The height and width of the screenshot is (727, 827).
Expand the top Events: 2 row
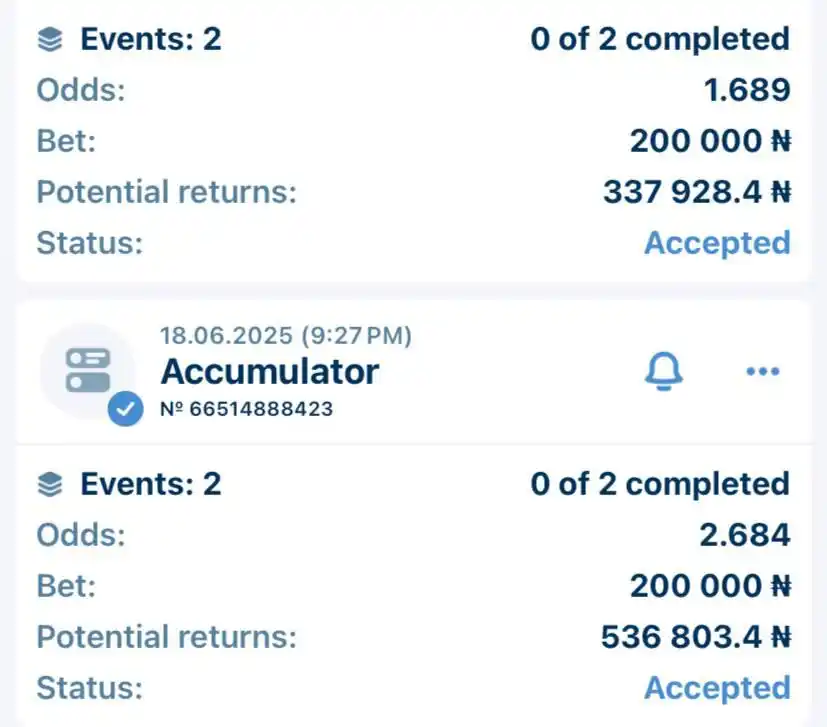(x=414, y=40)
